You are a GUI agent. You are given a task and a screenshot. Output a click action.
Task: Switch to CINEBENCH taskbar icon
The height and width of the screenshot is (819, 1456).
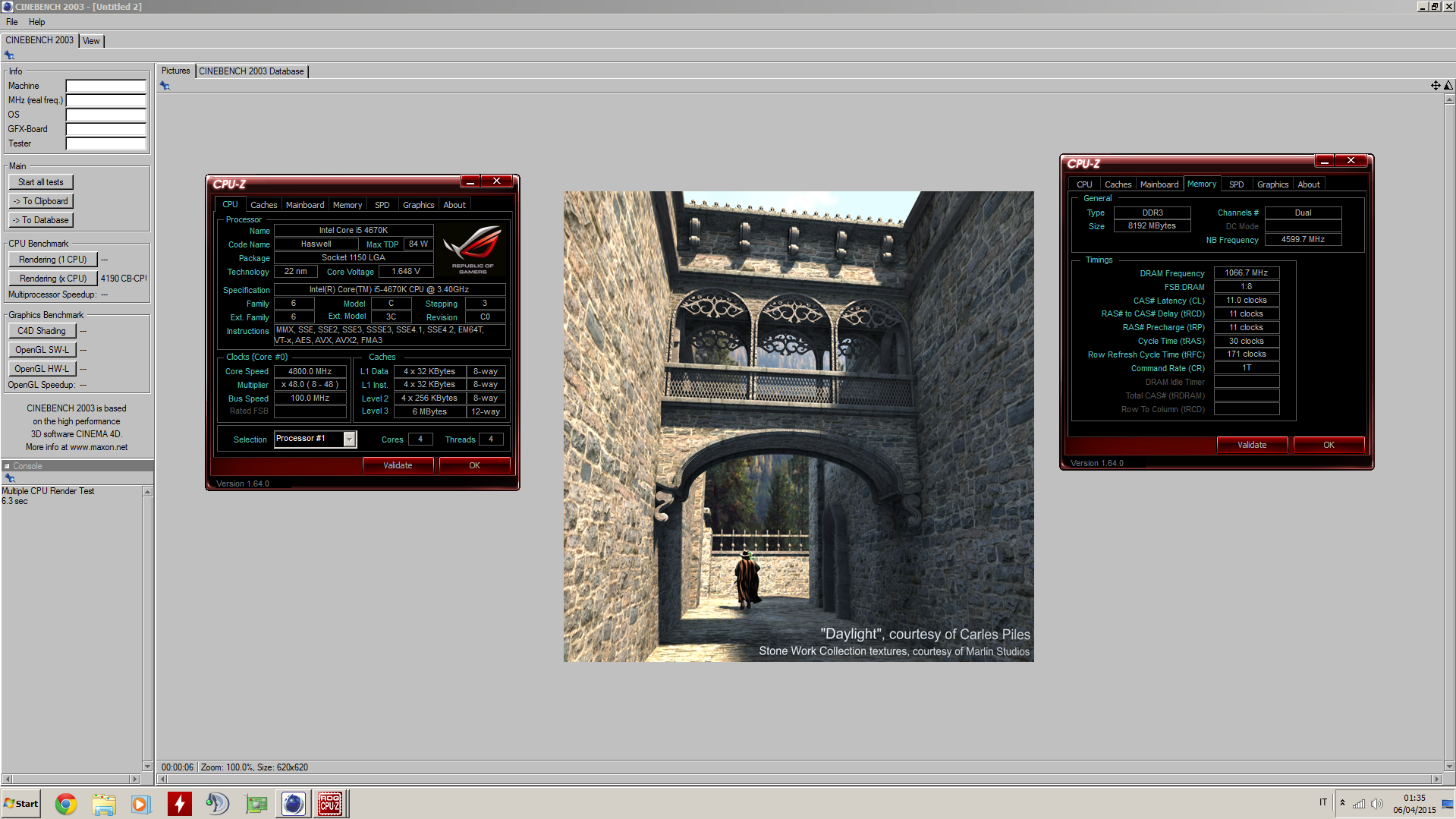(x=293, y=804)
